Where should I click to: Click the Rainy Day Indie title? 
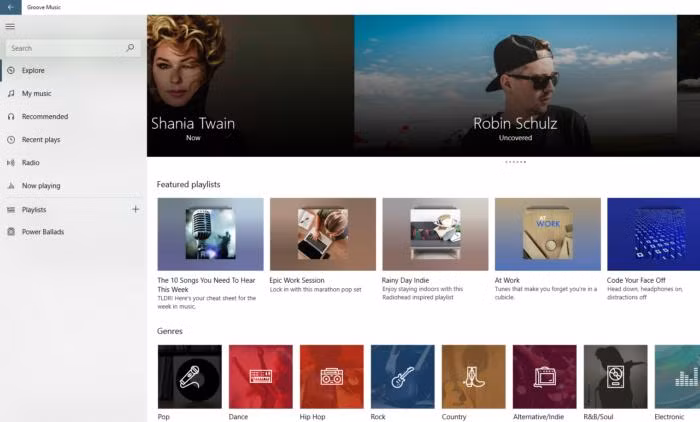(405, 280)
